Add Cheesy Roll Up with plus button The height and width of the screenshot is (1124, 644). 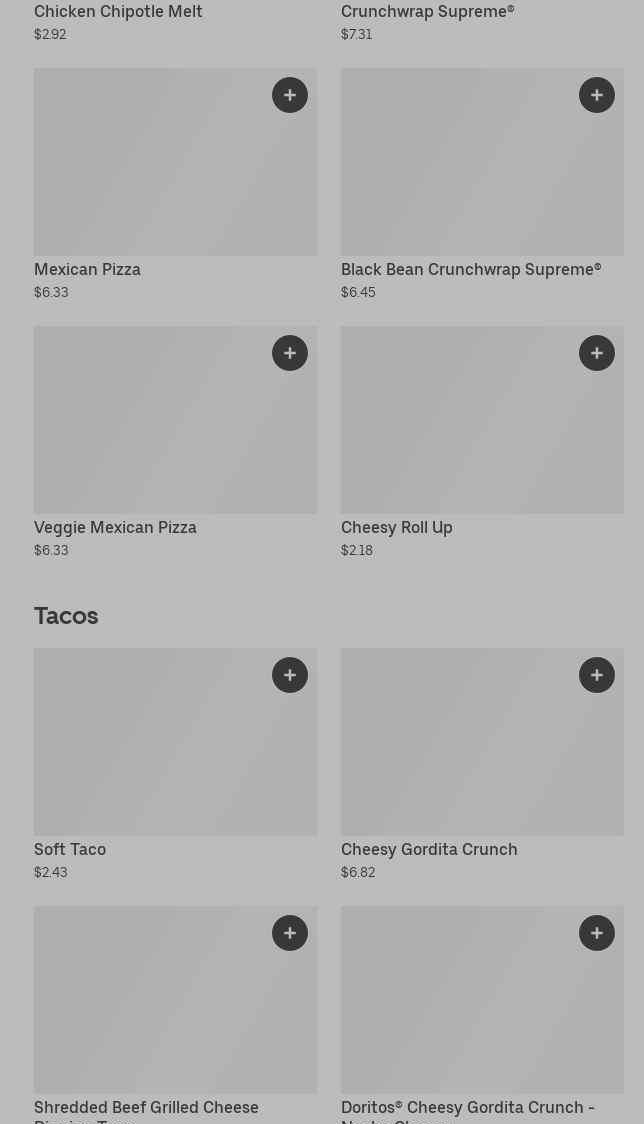coord(597,353)
